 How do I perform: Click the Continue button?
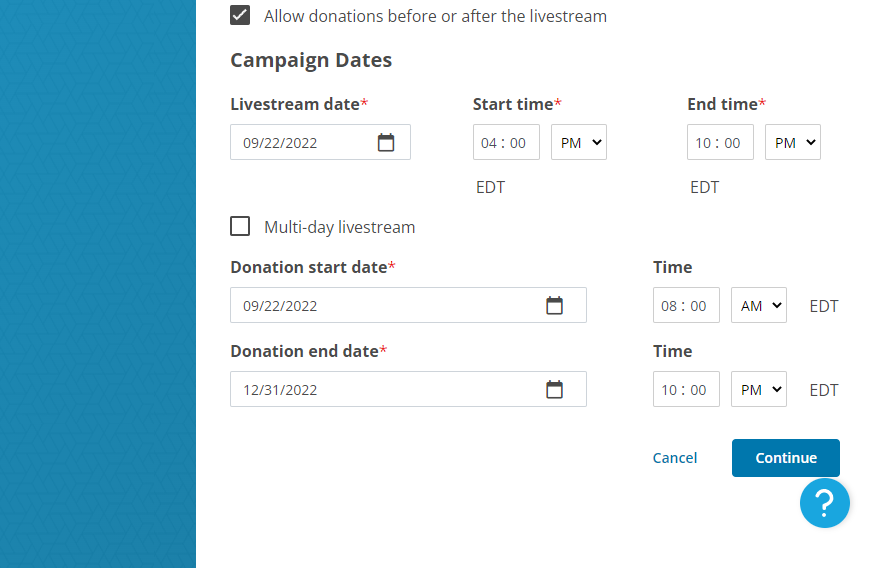click(786, 458)
